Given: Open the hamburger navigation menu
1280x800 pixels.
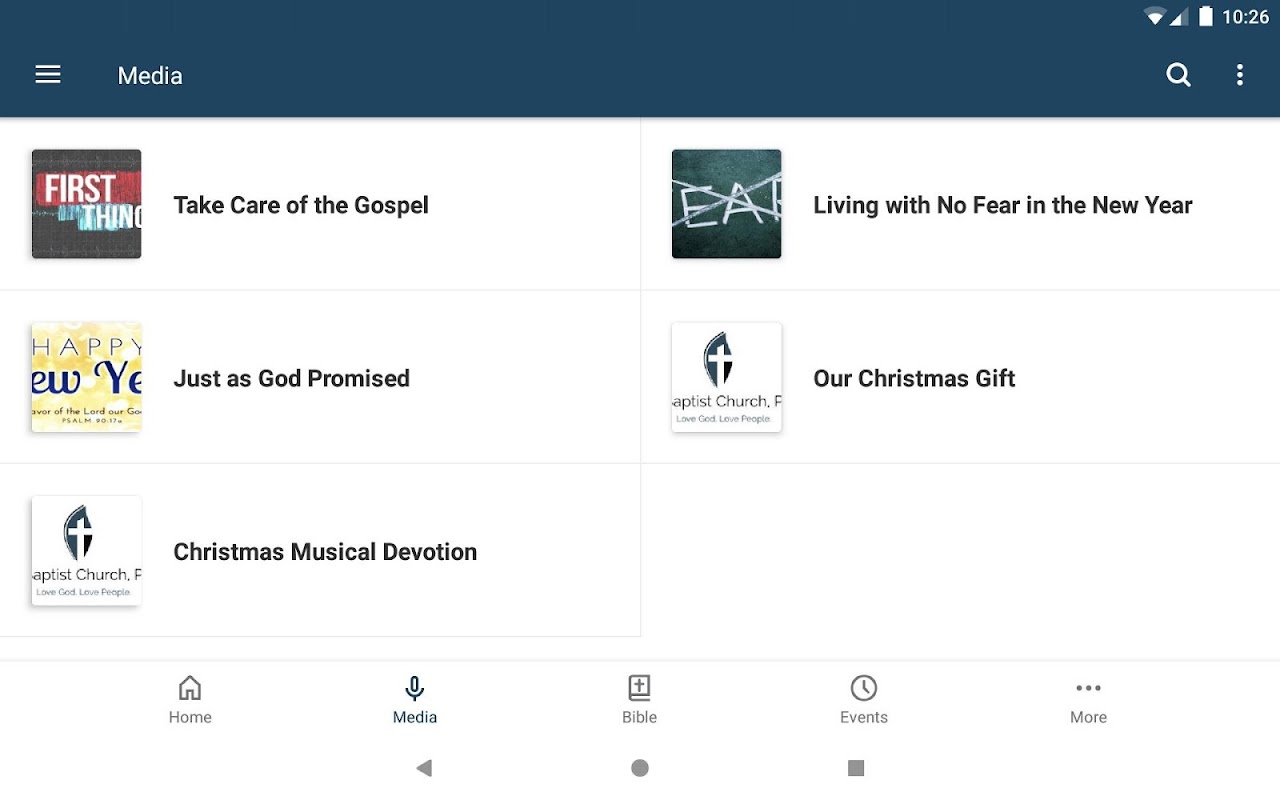Looking at the screenshot, I should pyautogui.click(x=48, y=75).
